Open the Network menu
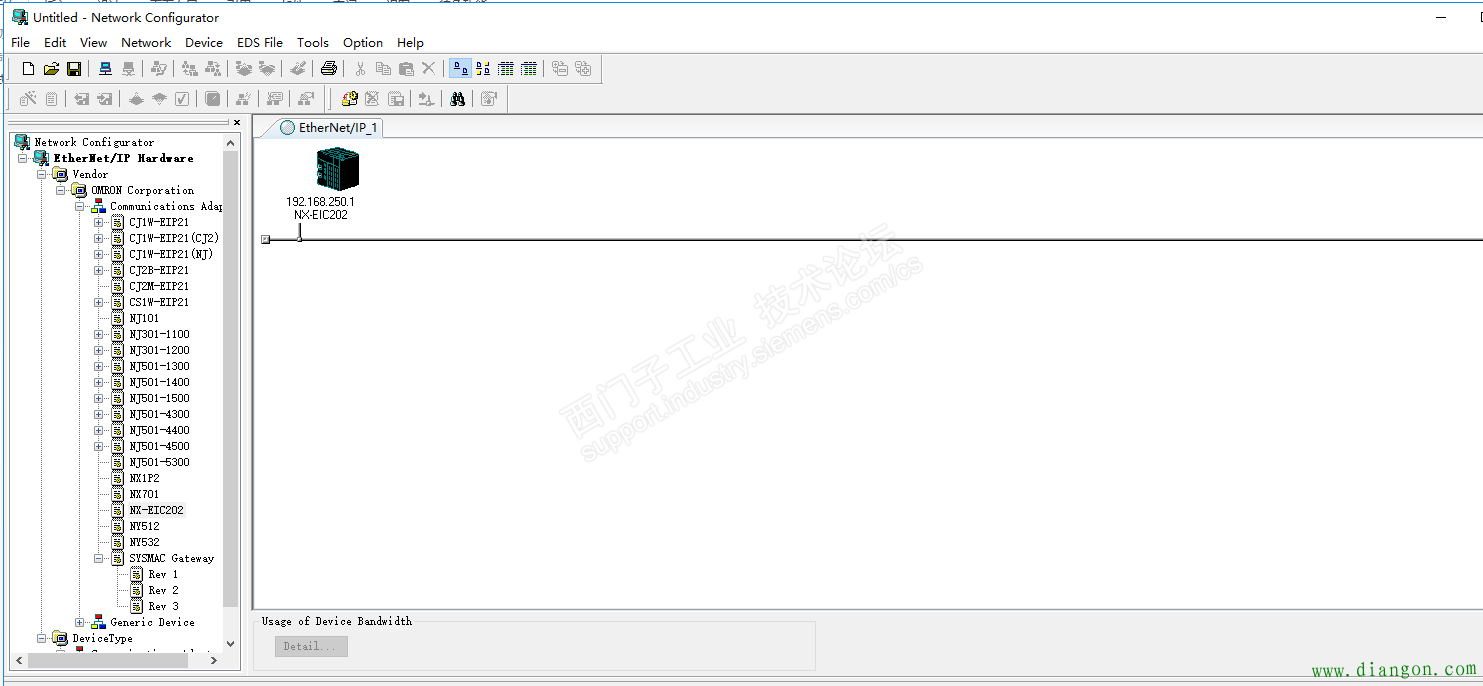Viewport: 1483px width, 686px height. pos(146,43)
